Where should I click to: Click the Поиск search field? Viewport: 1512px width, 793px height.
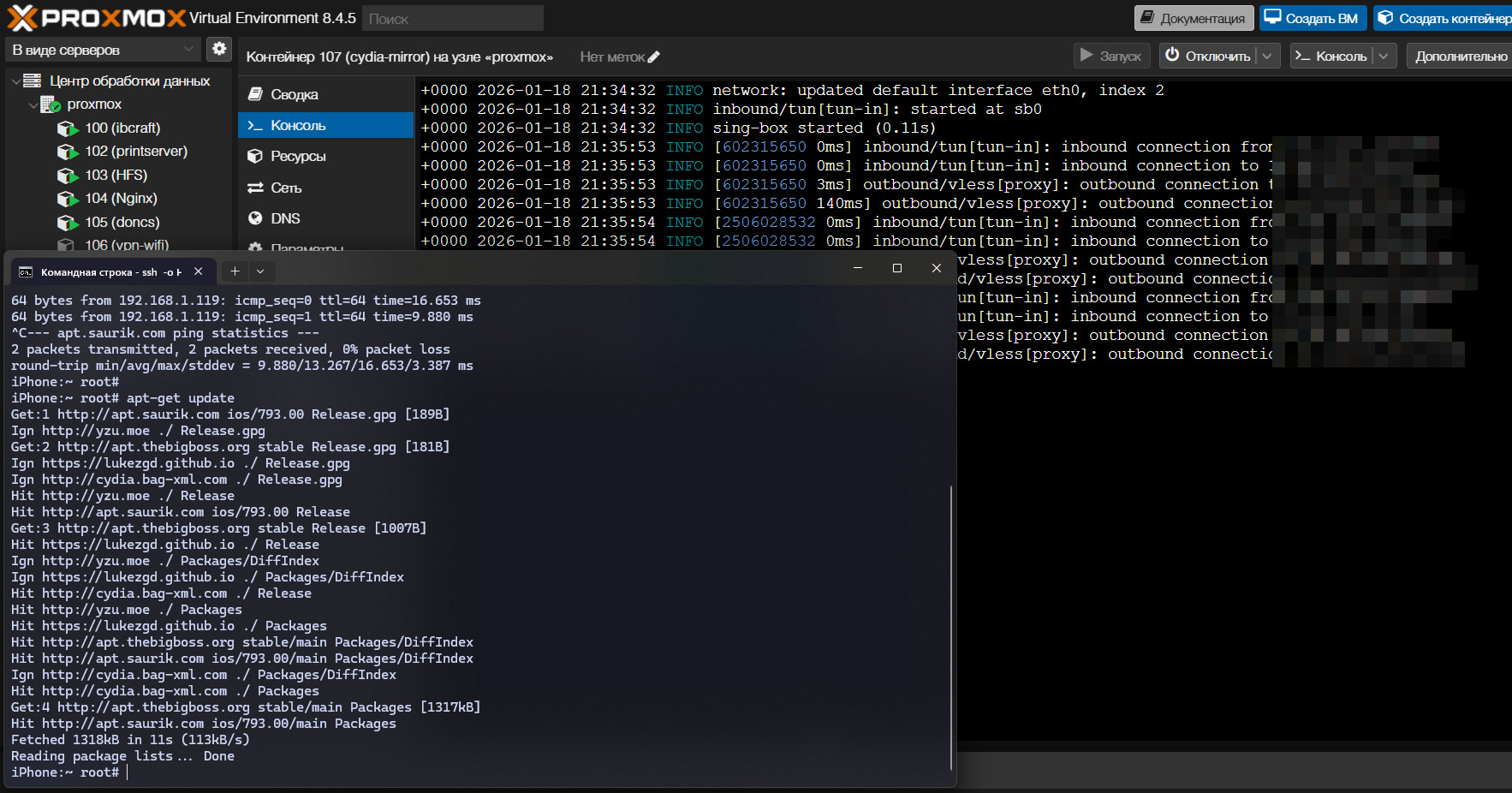452,18
